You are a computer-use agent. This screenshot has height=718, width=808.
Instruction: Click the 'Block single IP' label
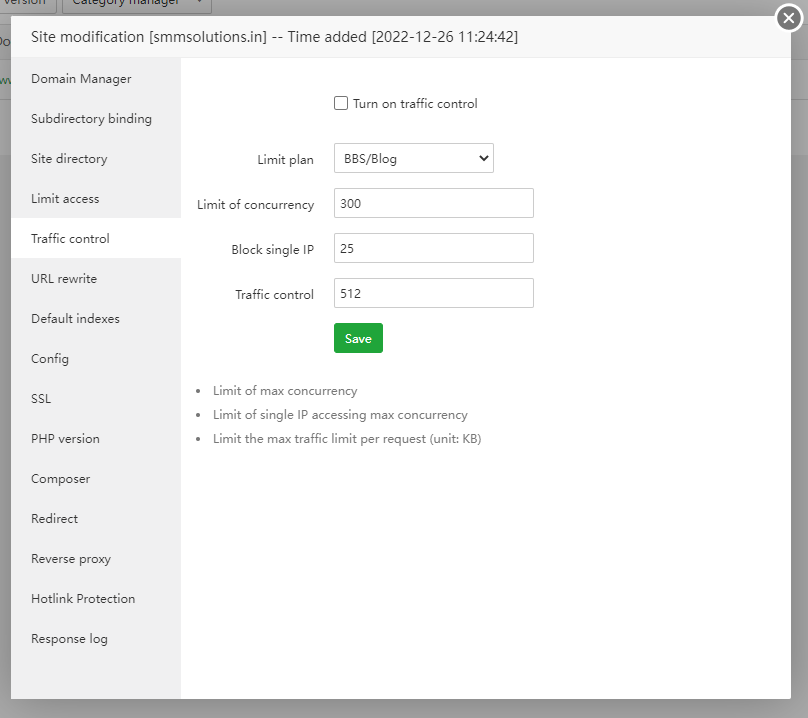pyautogui.click(x=273, y=249)
